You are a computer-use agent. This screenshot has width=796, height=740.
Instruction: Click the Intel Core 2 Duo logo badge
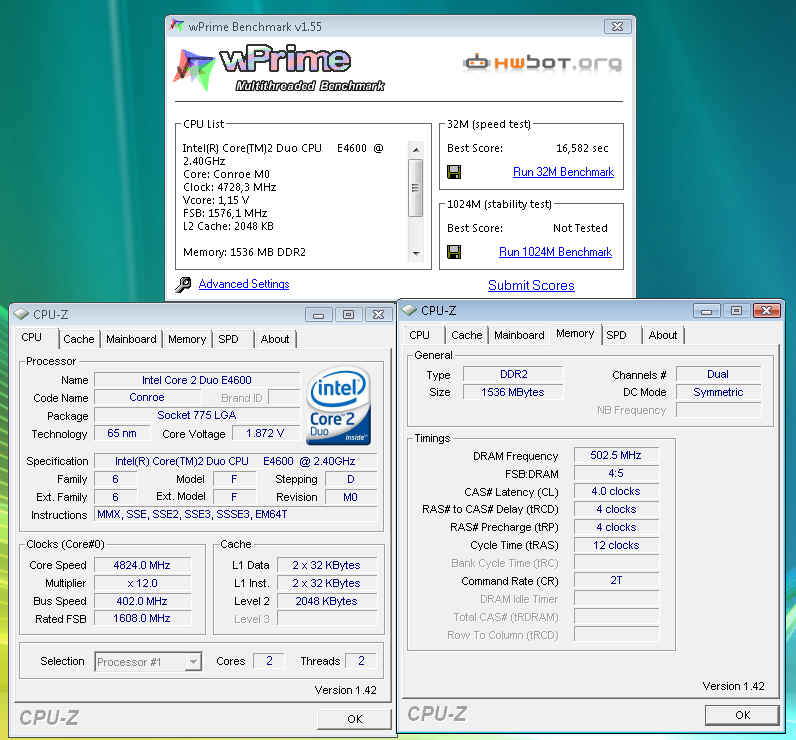click(339, 406)
